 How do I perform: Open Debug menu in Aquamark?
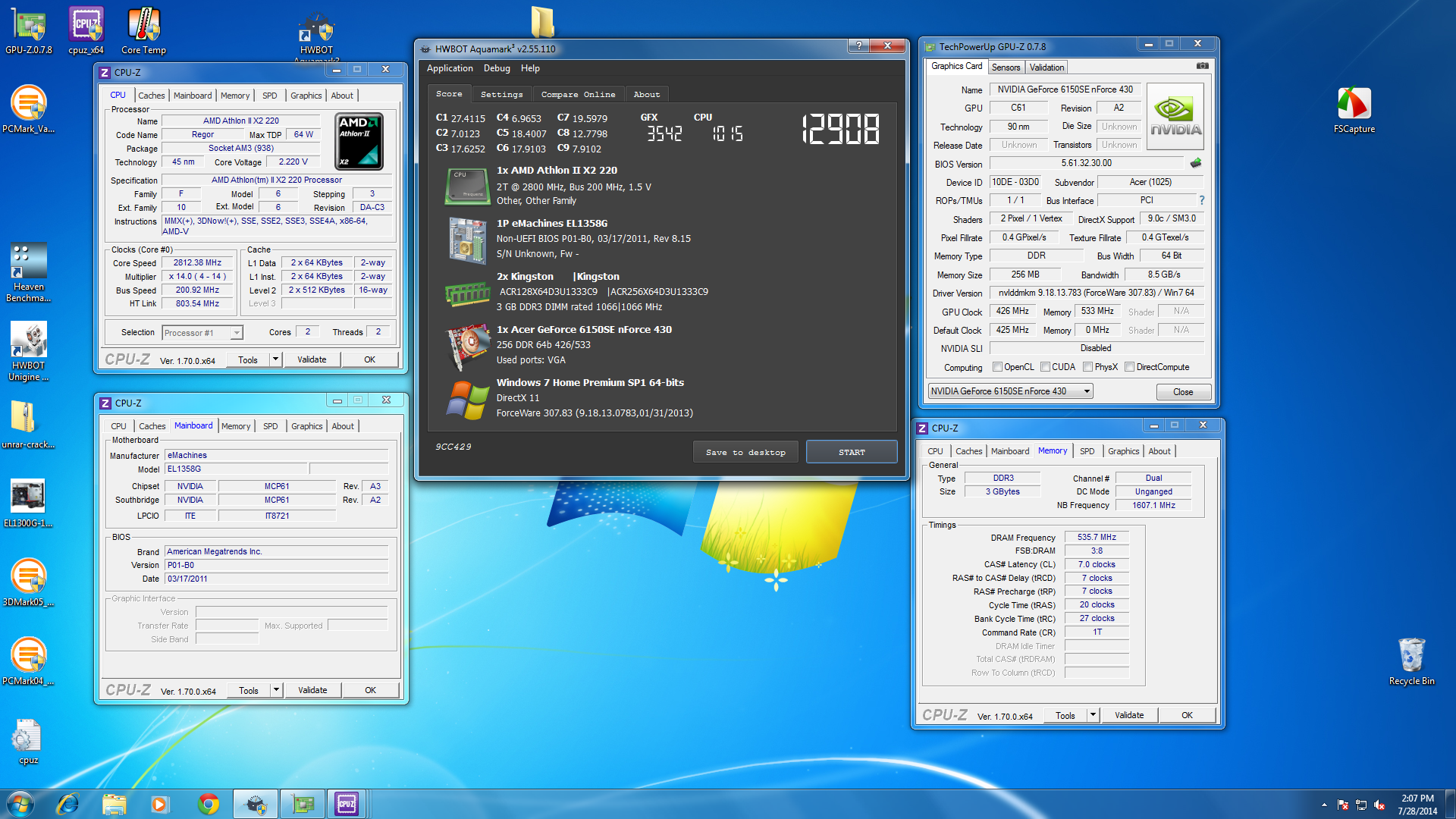point(497,68)
